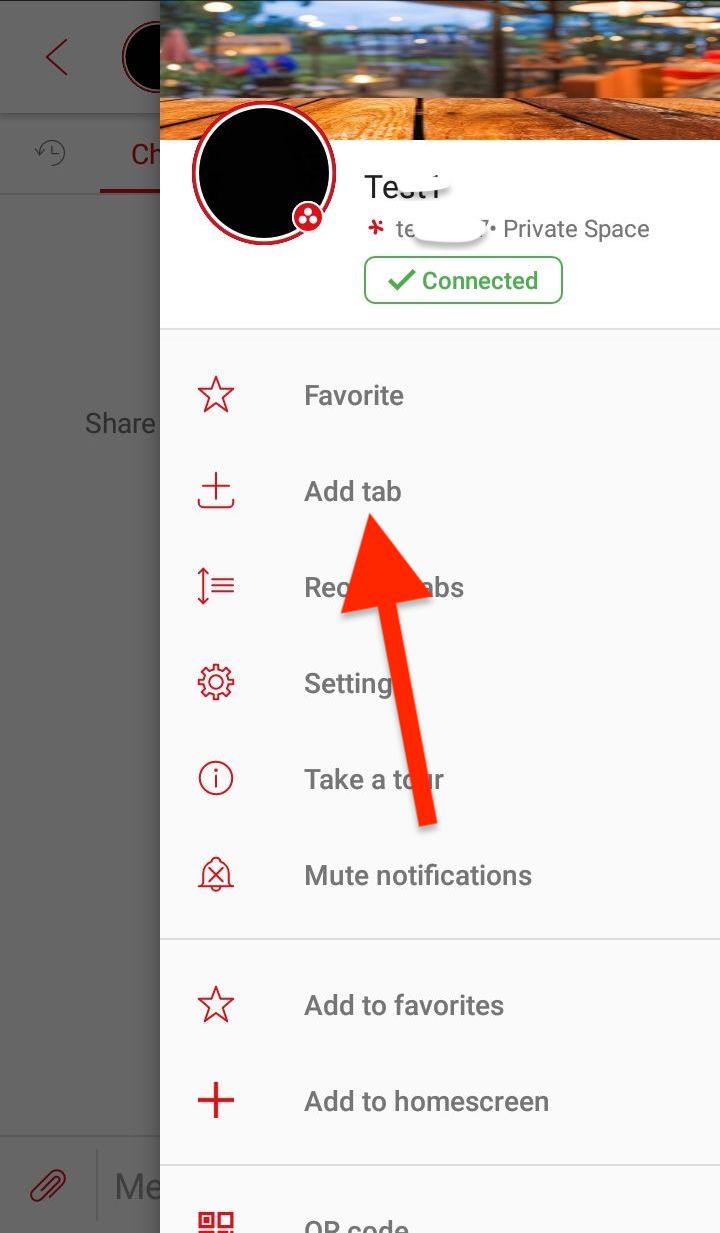Tap the green Connected status button

(x=463, y=280)
